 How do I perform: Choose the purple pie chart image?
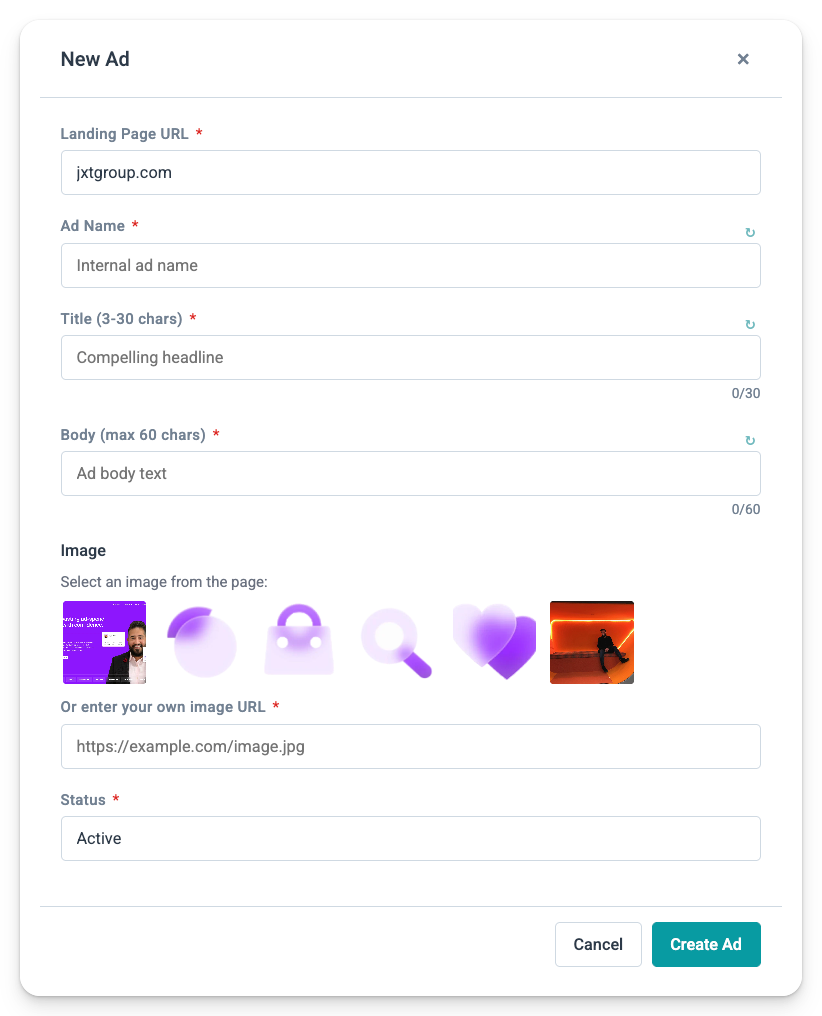(202, 642)
